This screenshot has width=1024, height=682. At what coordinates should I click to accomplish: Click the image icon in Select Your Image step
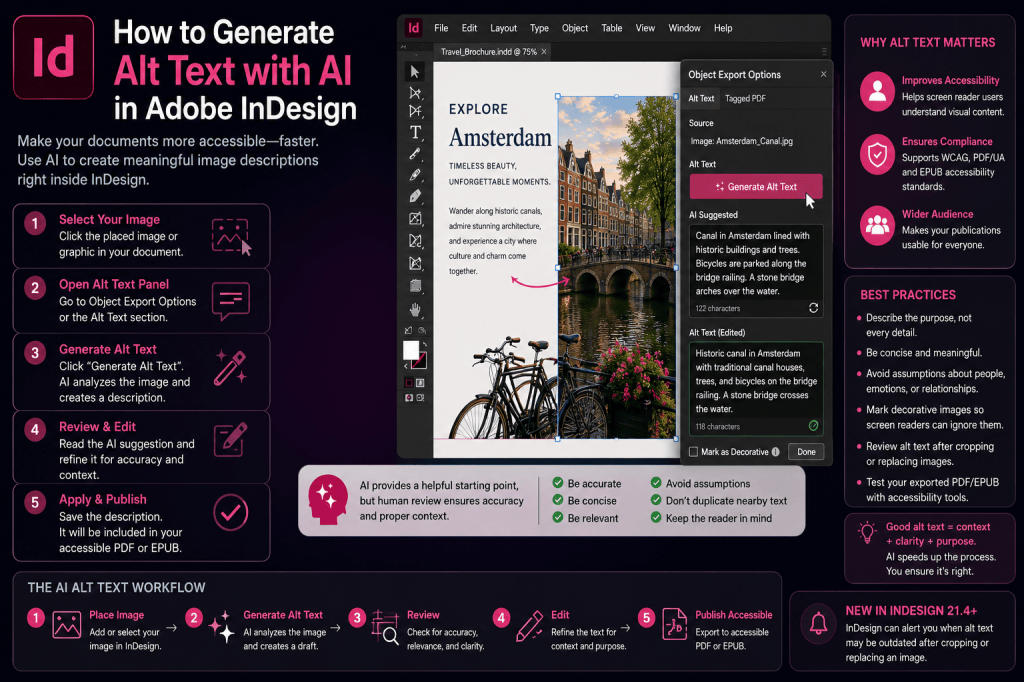click(230, 236)
